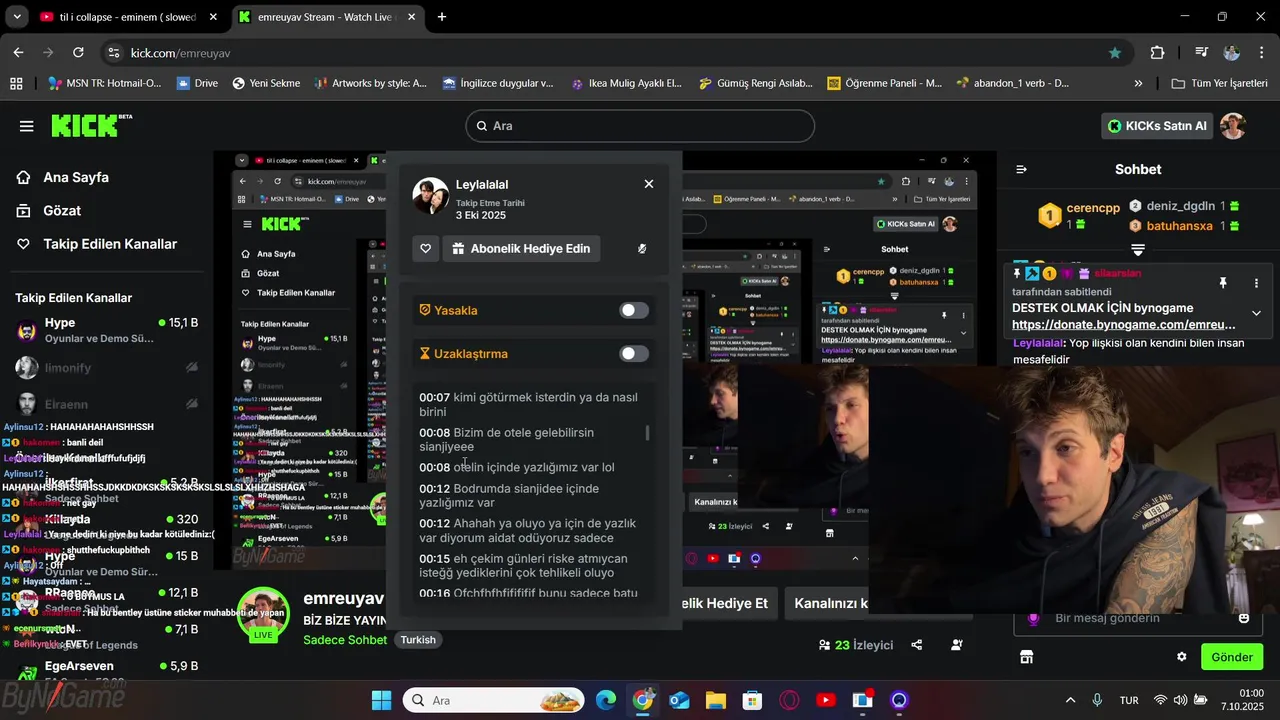Screen dimensions: 1280x720
Task: Click the share icon below the stream
Action: click(x=917, y=645)
